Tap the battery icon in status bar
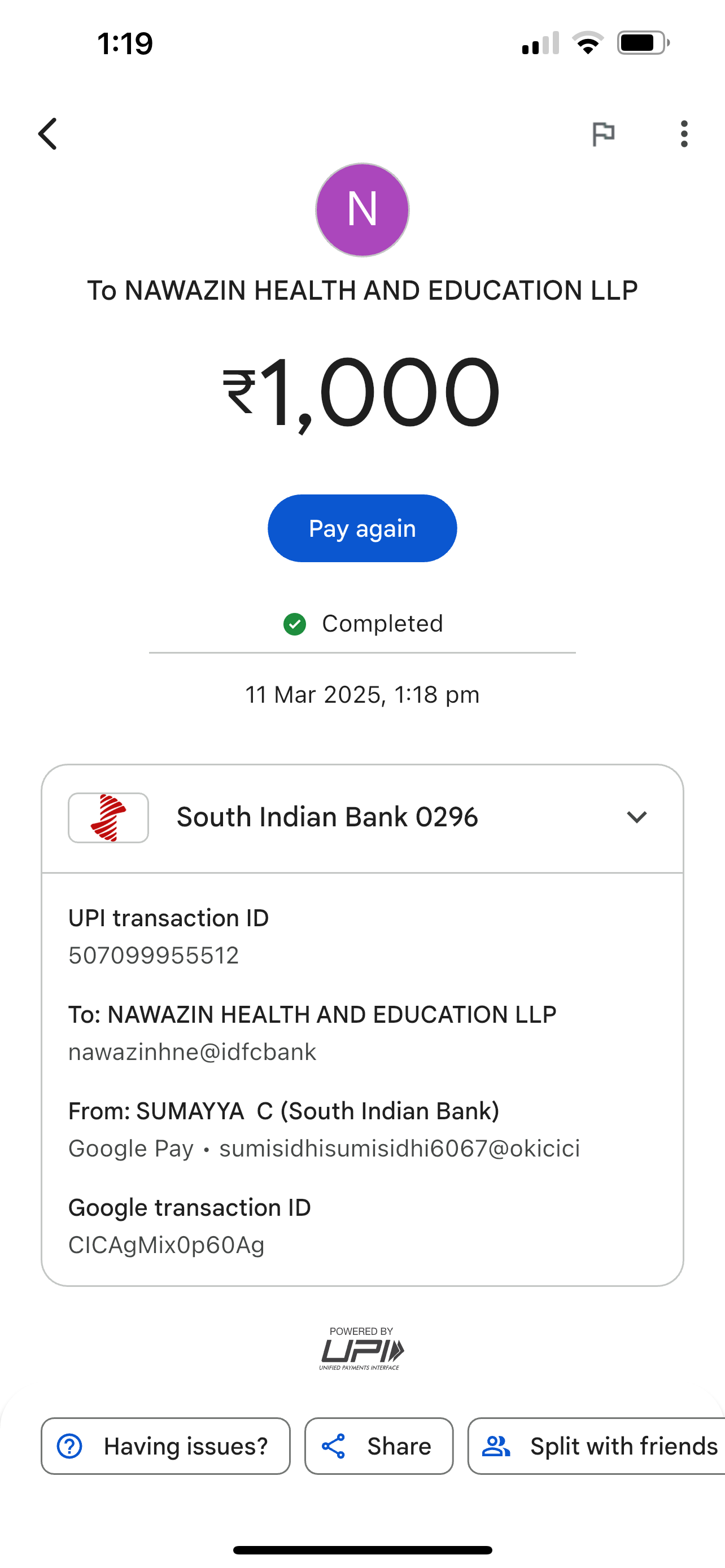 [643, 43]
